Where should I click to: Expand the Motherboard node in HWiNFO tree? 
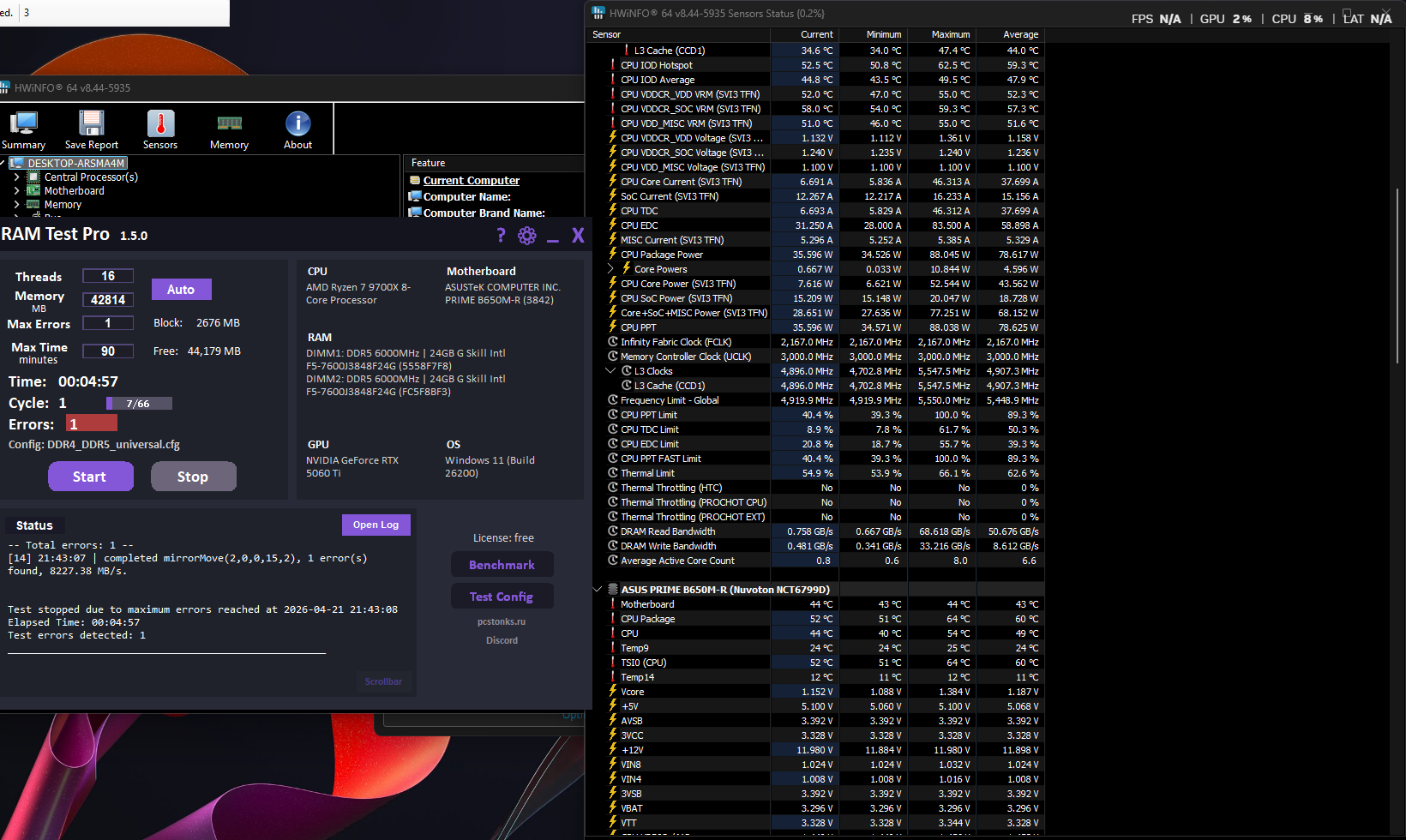pos(16,191)
